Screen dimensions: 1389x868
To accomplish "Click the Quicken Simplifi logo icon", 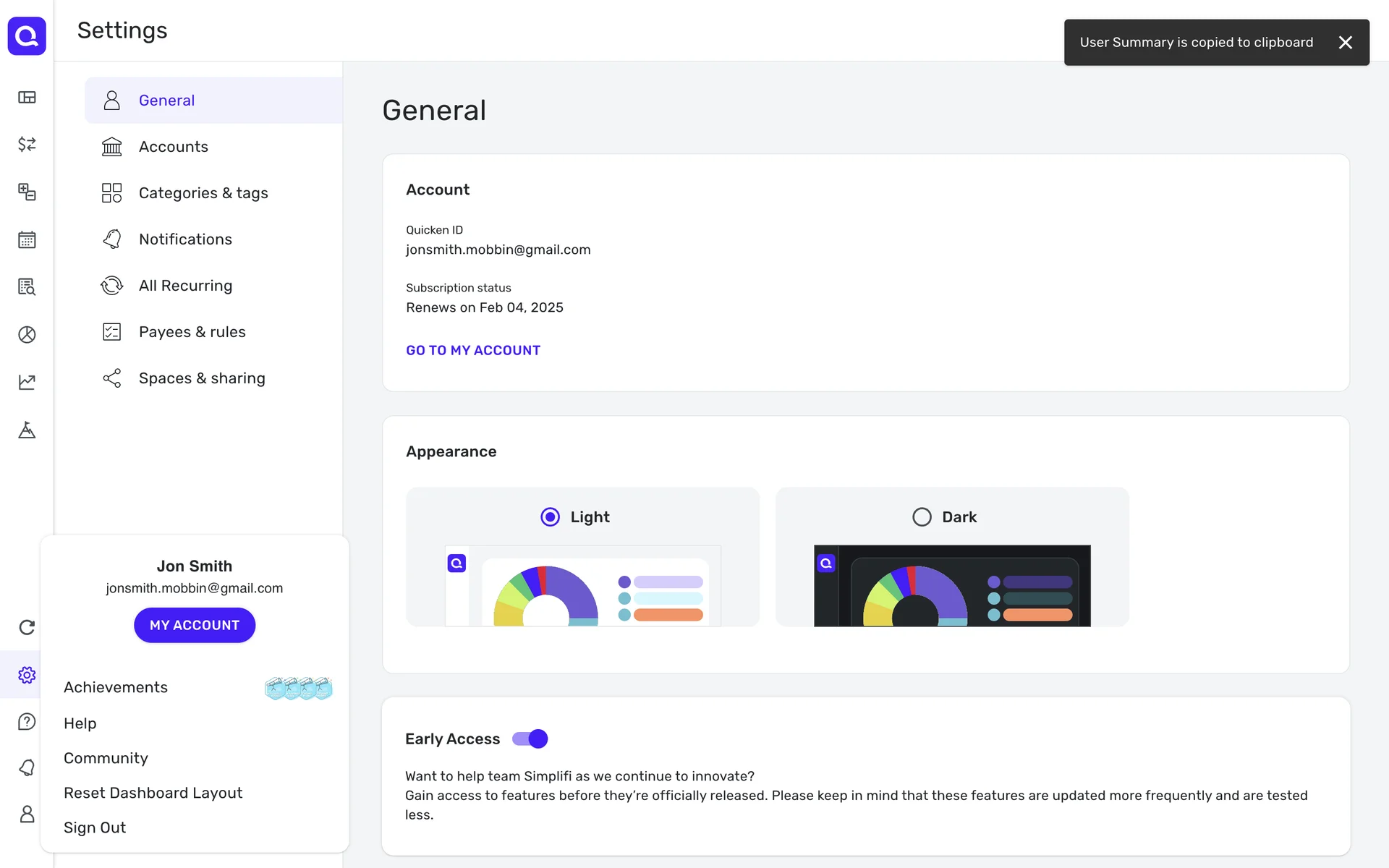I will point(27,35).
